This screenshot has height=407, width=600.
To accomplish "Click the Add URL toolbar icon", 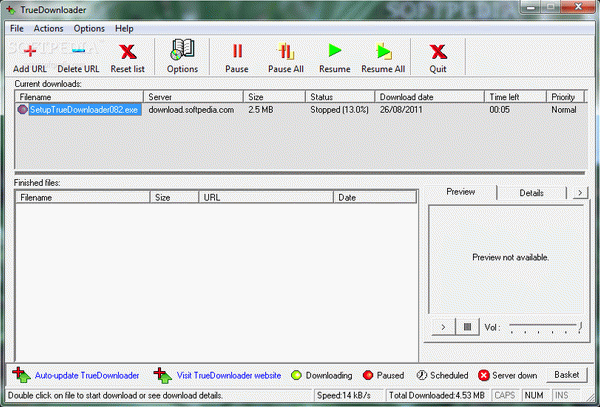I will (x=30, y=51).
